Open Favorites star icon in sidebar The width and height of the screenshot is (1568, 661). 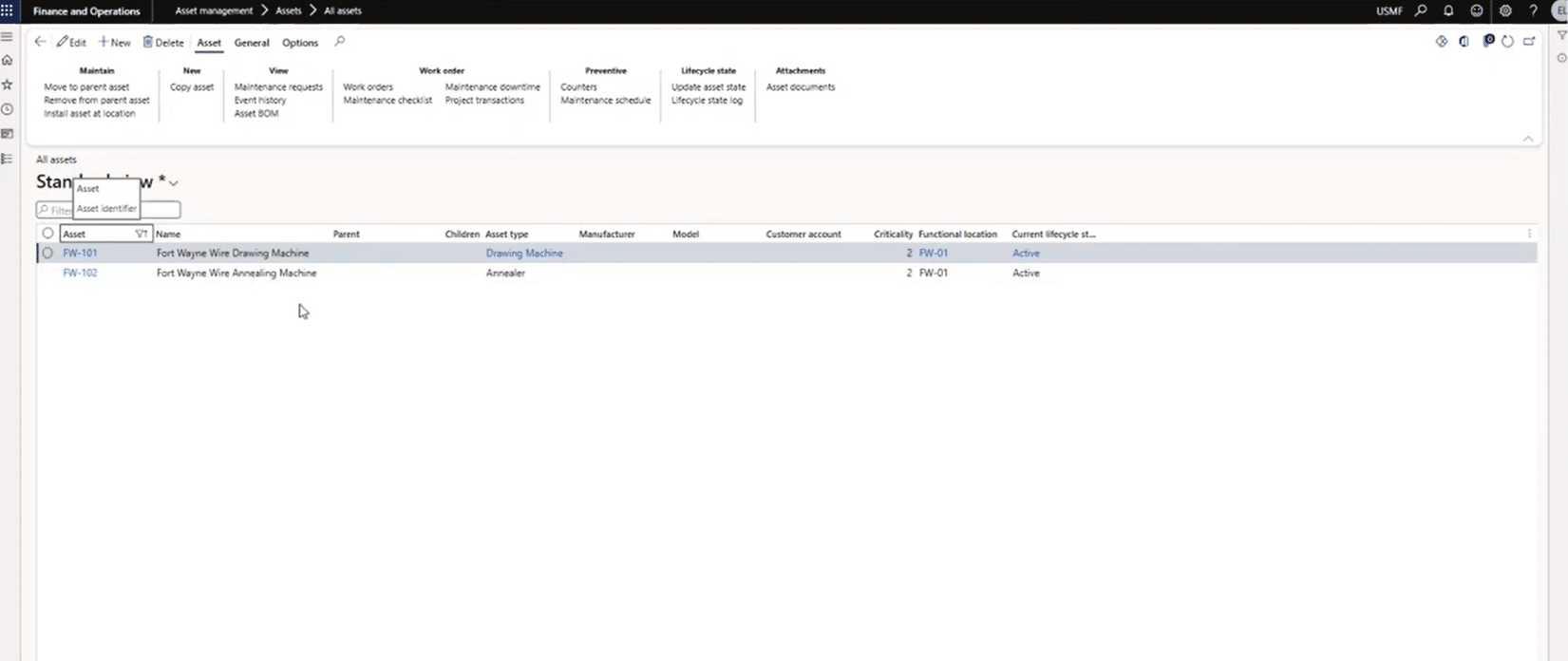(8, 85)
